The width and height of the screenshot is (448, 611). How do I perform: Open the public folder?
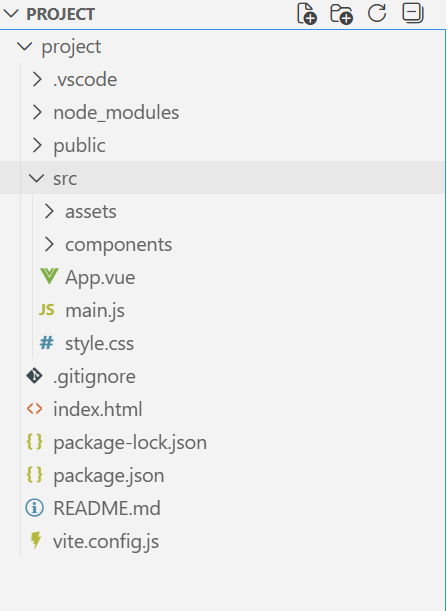[222, 145]
